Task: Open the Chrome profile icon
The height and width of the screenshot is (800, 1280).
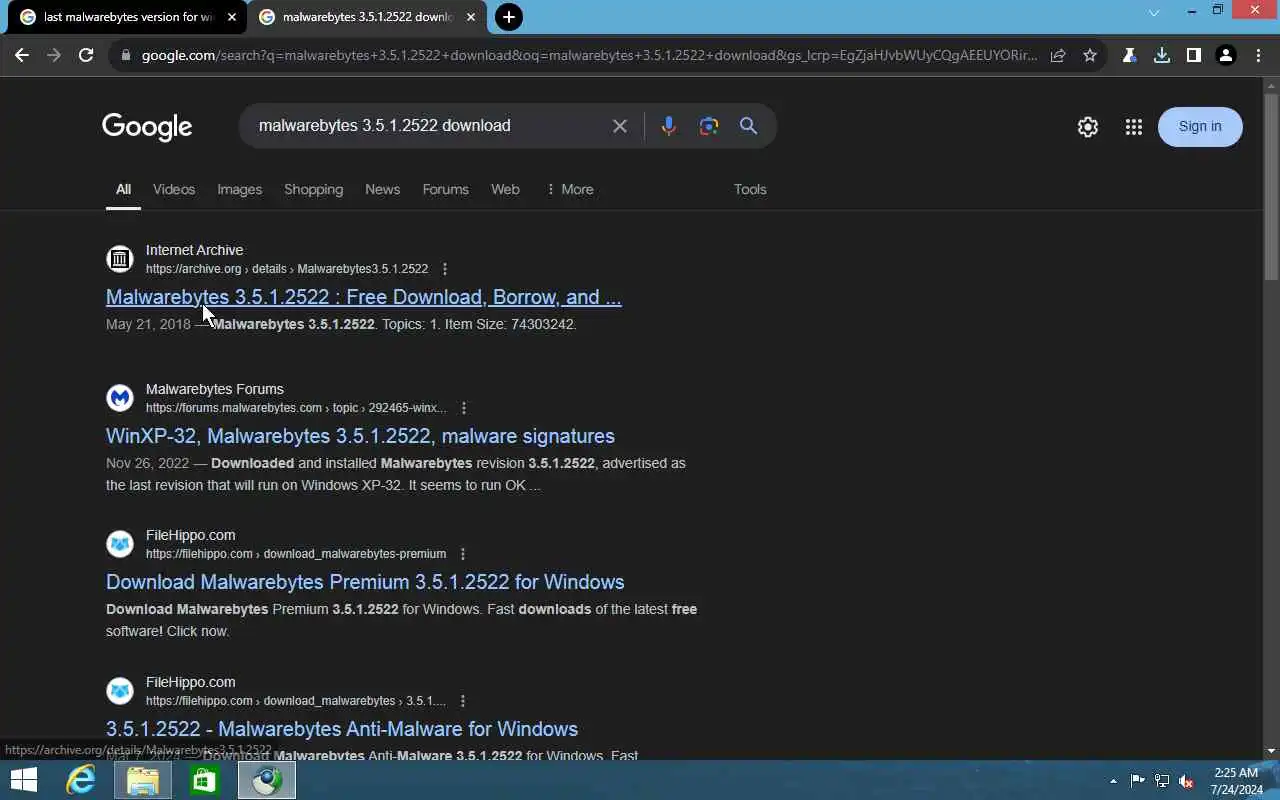Action: [1225, 56]
